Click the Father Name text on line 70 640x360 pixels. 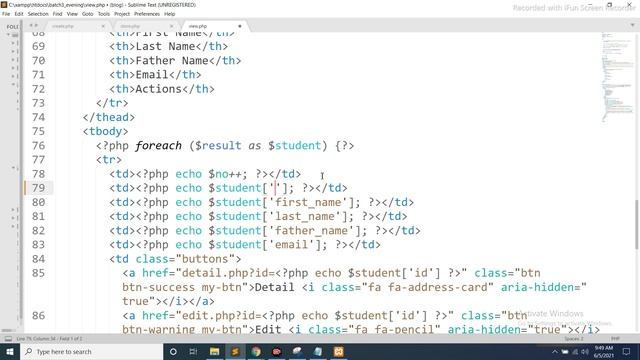pos(172,61)
